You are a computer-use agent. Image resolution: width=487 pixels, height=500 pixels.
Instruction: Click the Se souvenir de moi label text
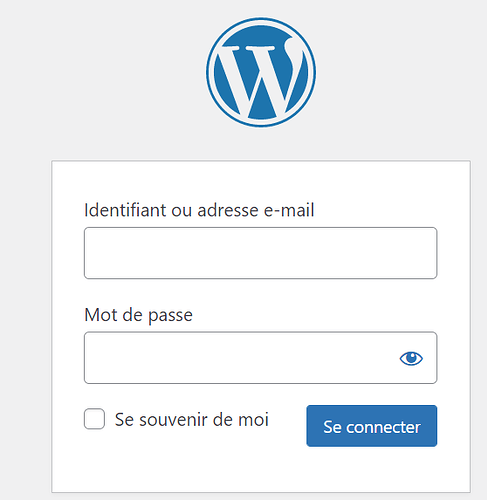pos(192,419)
